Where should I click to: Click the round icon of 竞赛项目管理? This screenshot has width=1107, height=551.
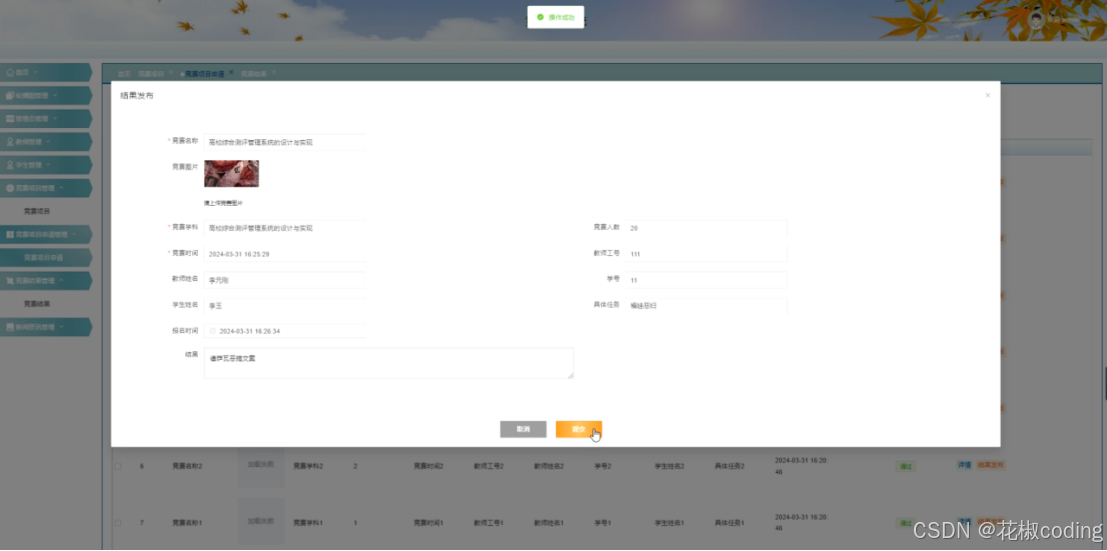(10, 188)
